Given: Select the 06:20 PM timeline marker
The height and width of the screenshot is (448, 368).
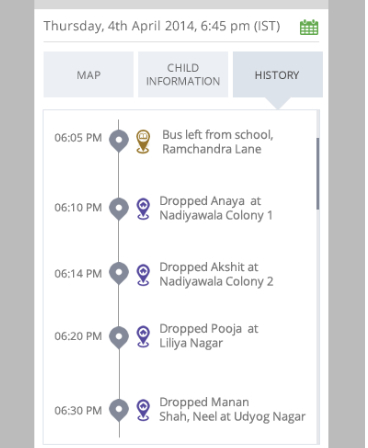Looking at the screenshot, I should 119,337.
